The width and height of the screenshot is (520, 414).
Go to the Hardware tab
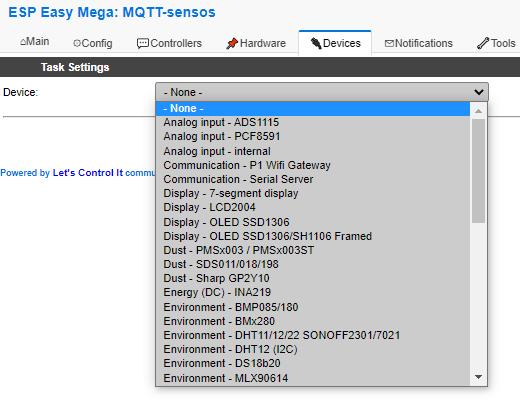(256, 43)
